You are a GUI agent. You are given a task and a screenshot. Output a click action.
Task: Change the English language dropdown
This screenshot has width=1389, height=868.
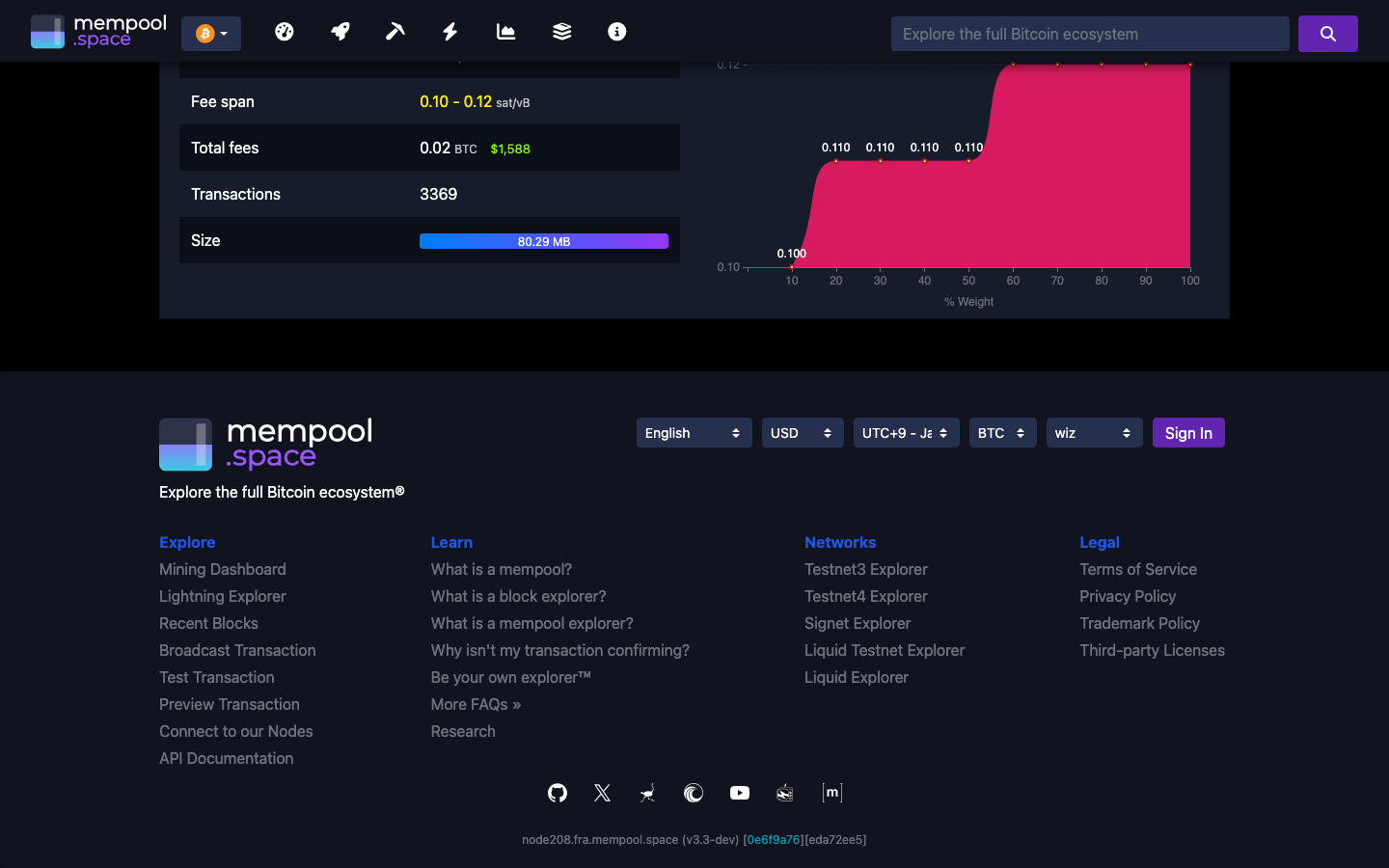pyautogui.click(x=694, y=432)
